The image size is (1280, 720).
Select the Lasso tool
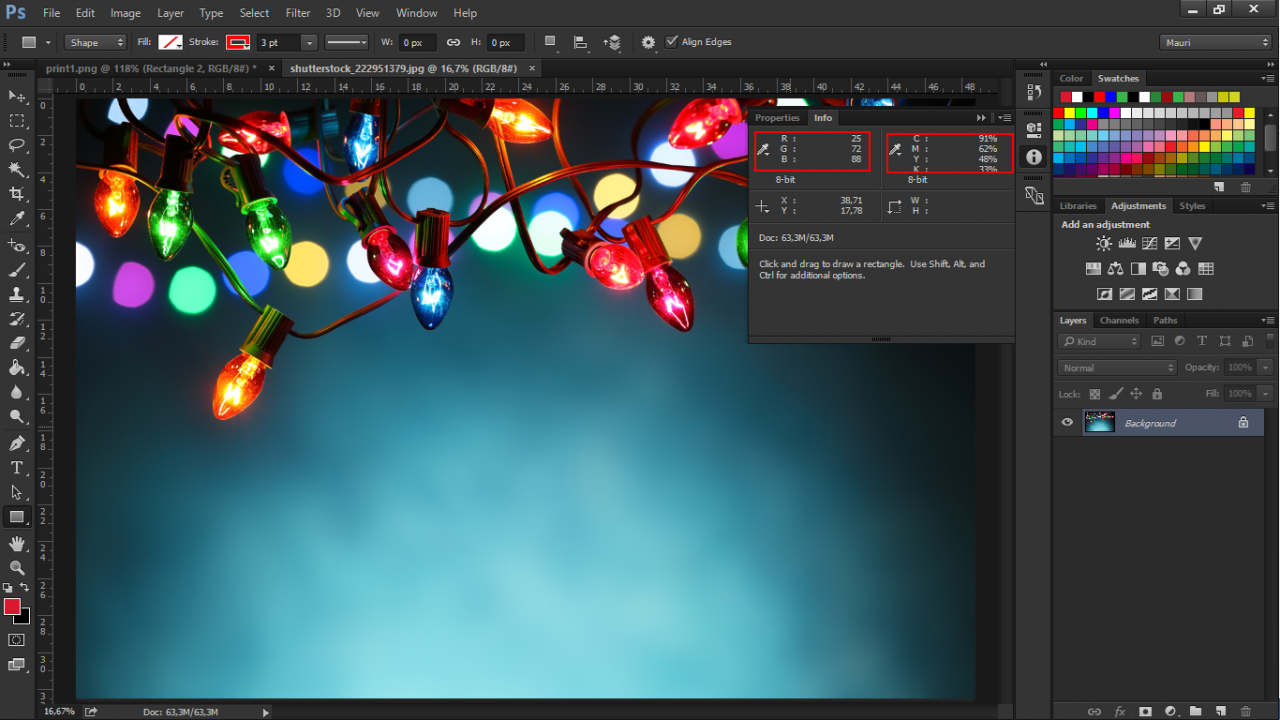coord(17,145)
